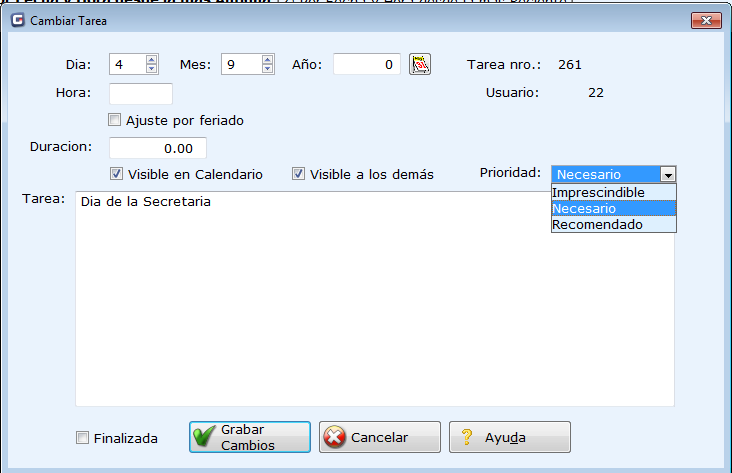Decrease the Dia value with down arrow
Image resolution: width=732 pixels, height=473 pixels.
pos(151,69)
